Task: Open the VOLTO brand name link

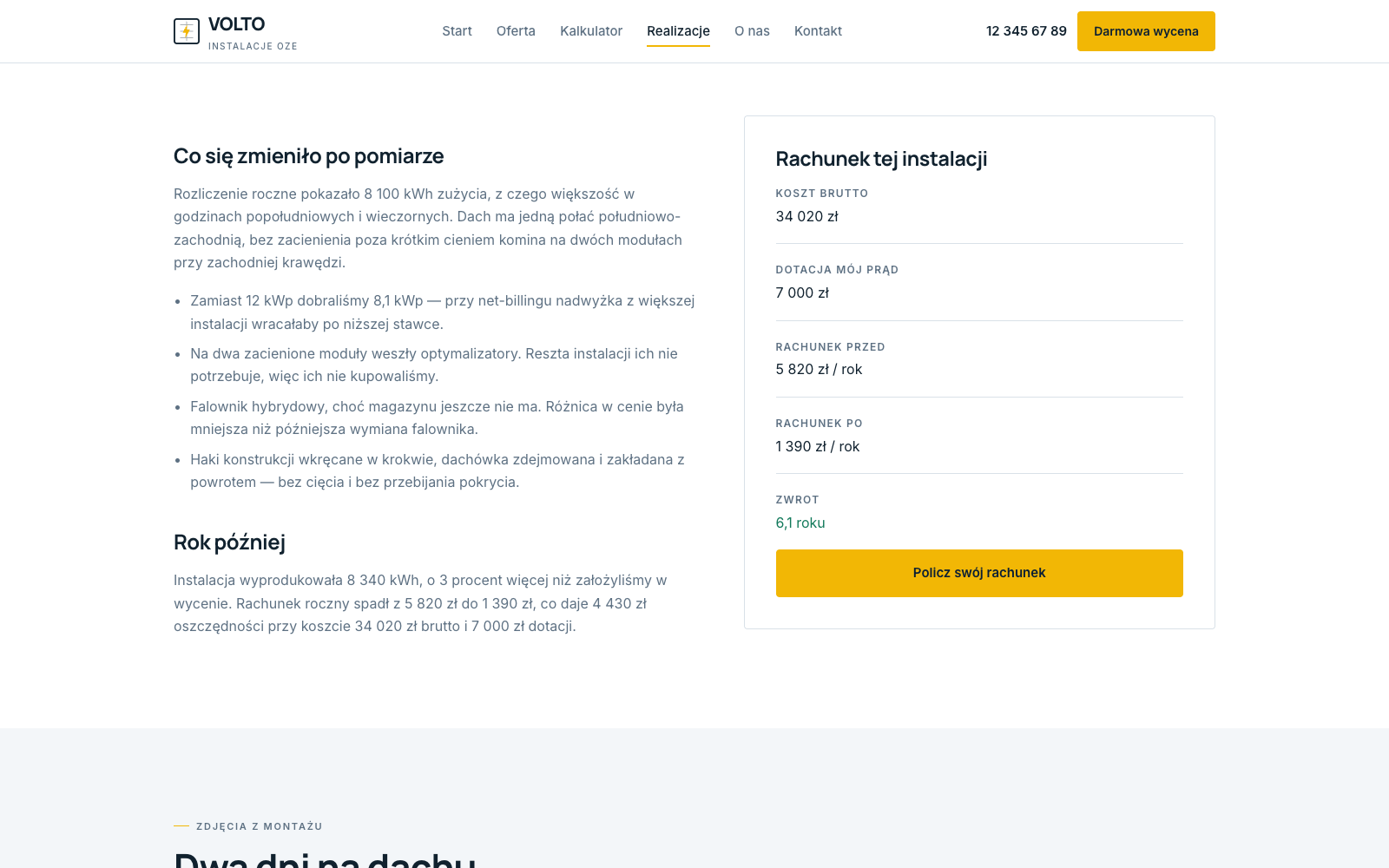Action: coord(236,24)
